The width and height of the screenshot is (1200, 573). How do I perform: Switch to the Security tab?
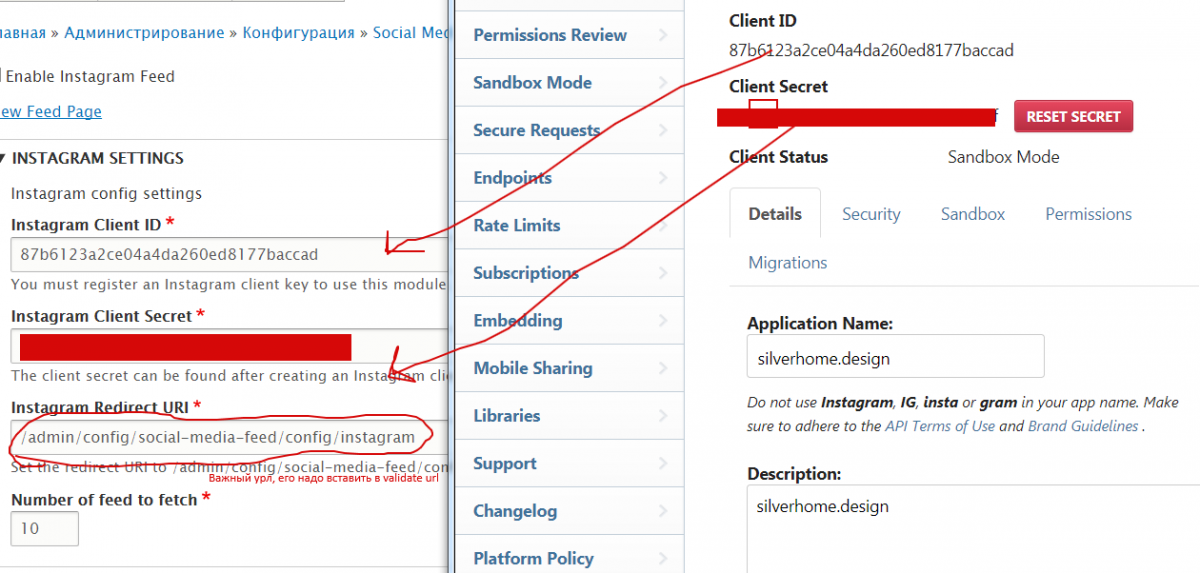pos(870,214)
